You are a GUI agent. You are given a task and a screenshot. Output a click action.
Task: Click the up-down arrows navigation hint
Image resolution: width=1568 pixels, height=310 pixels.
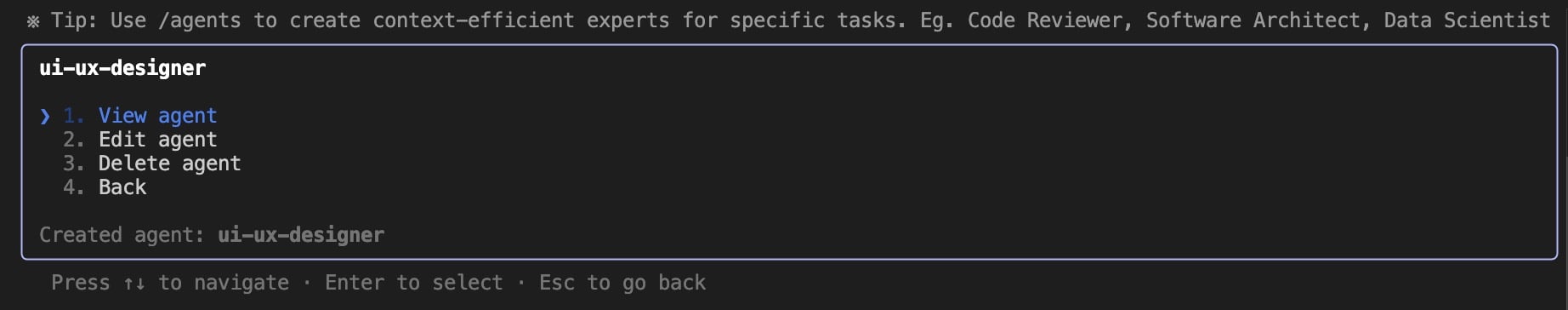pos(134,283)
